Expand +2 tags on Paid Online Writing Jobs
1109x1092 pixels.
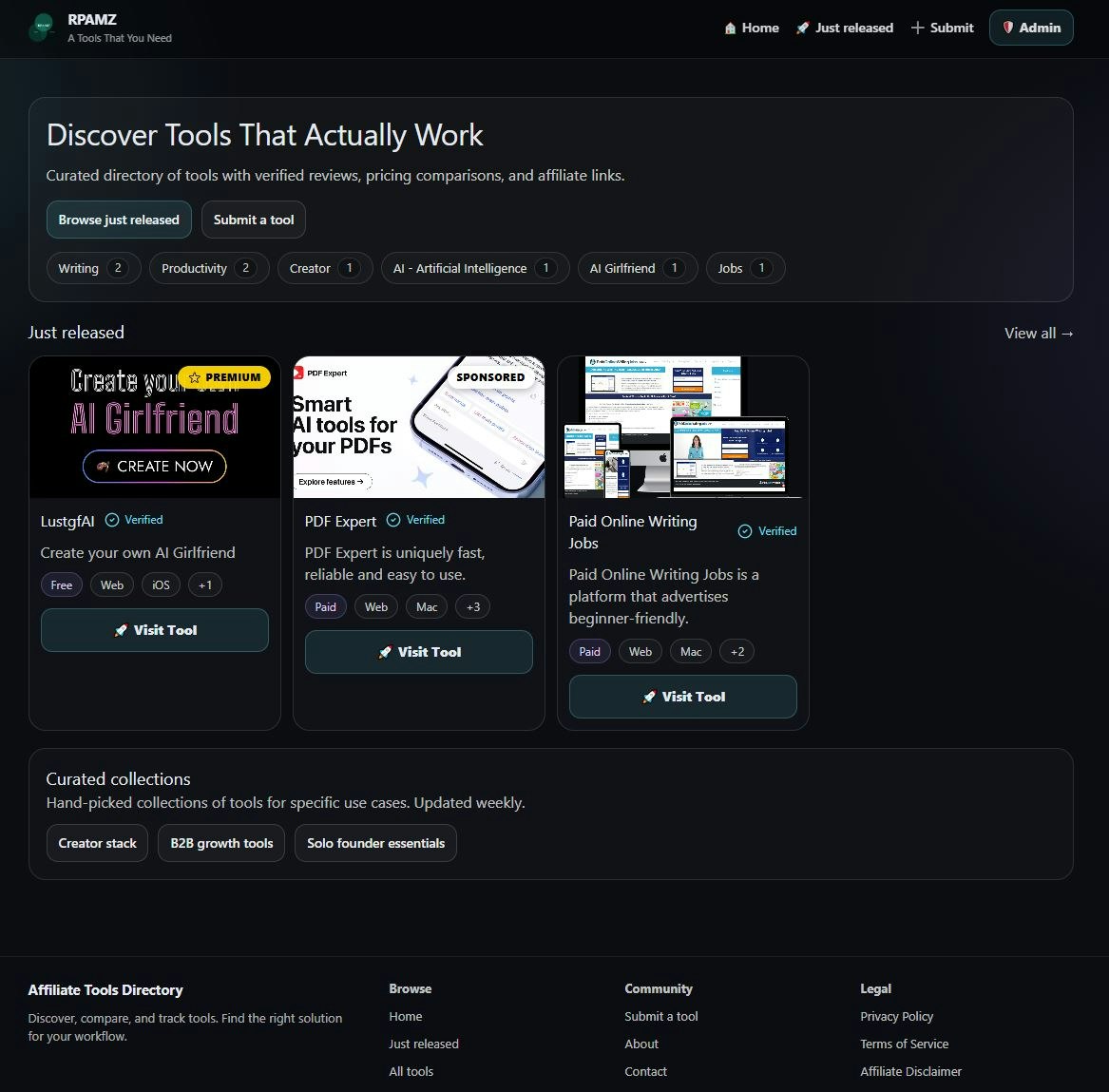737,651
